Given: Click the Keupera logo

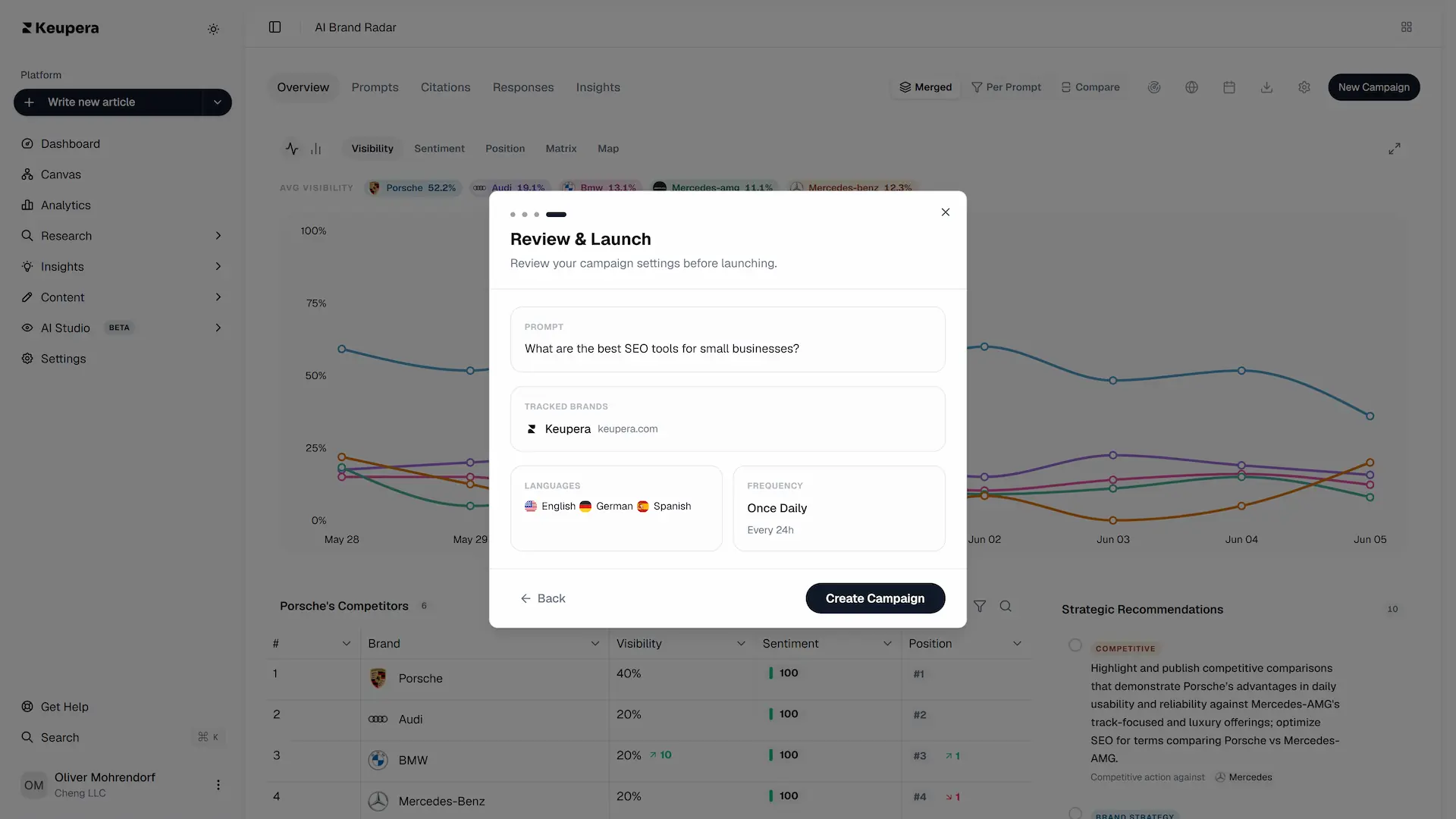Looking at the screenshot, I should [60, 28].
